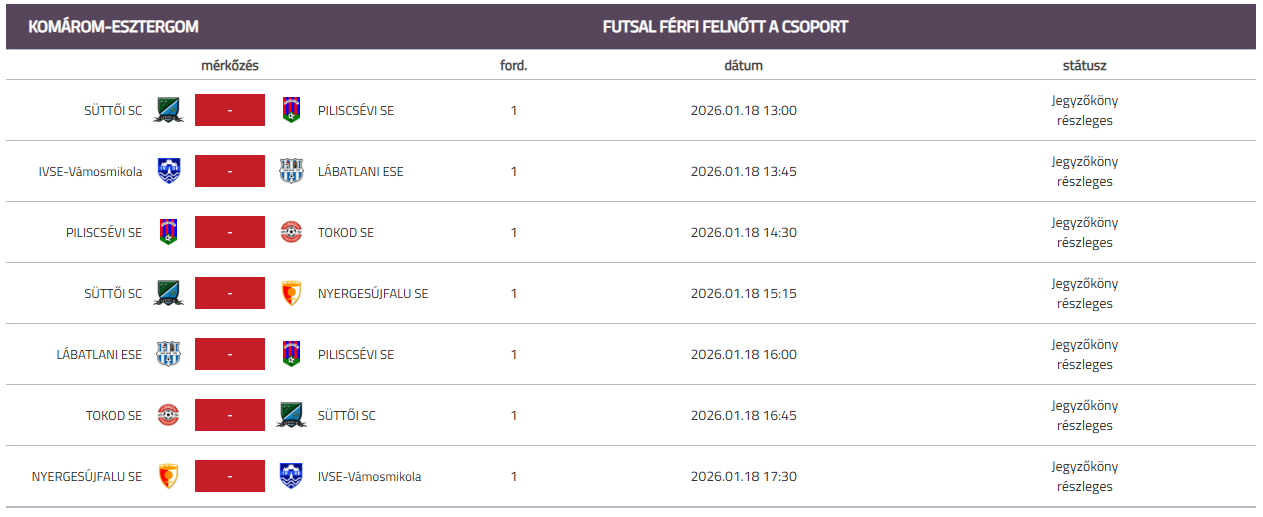Click IVSE-Vámosmikola crest in the 13:45 match
This screenshot has width=1263, height=517.
pos(169,171)
